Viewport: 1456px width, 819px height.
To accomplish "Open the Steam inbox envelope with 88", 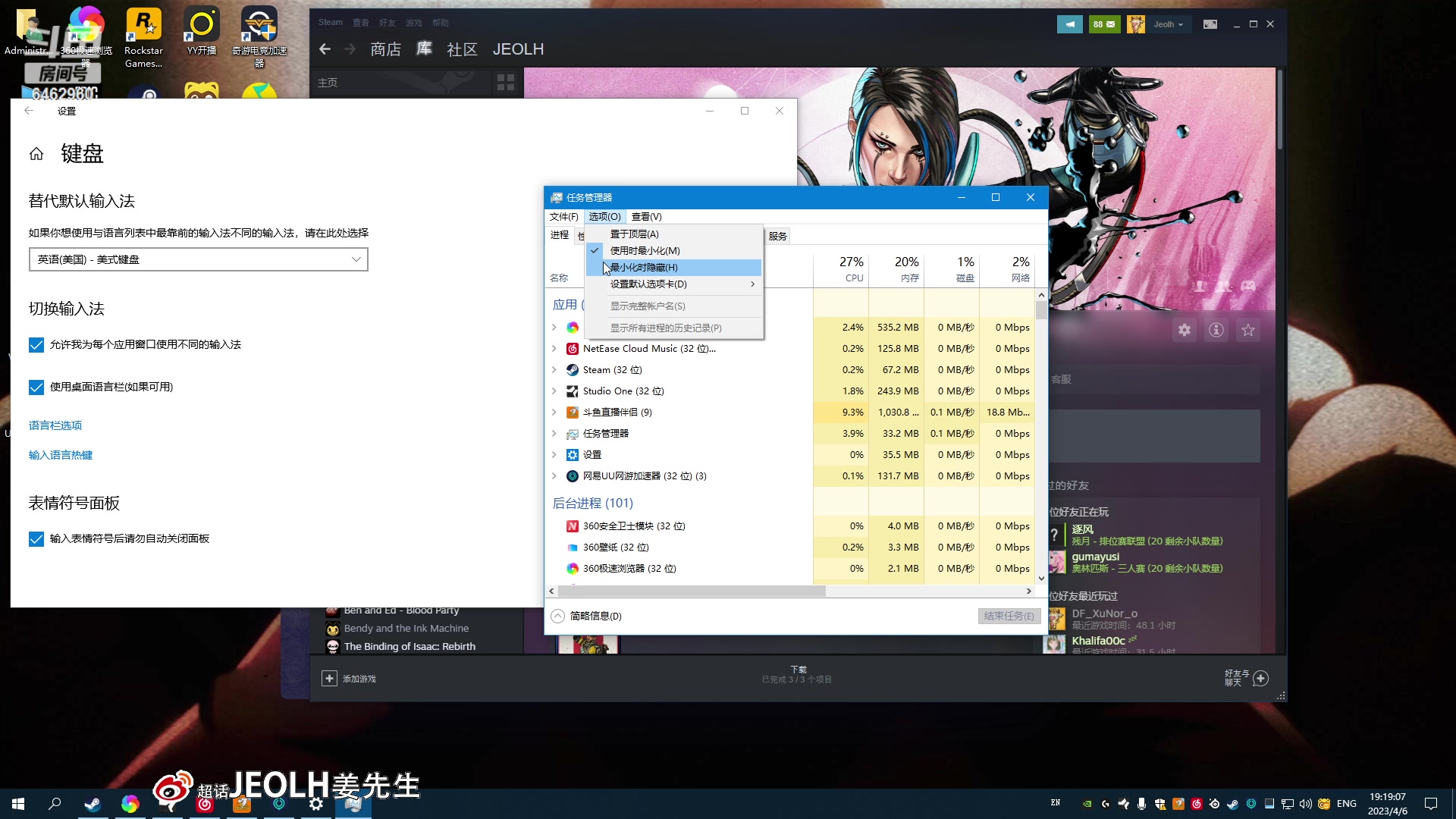I will click(x=1104, y=24).
